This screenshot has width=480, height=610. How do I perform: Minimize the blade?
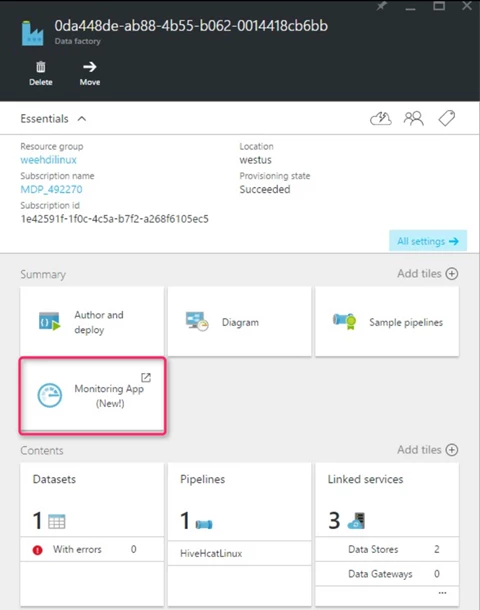[x=410, y=7]
